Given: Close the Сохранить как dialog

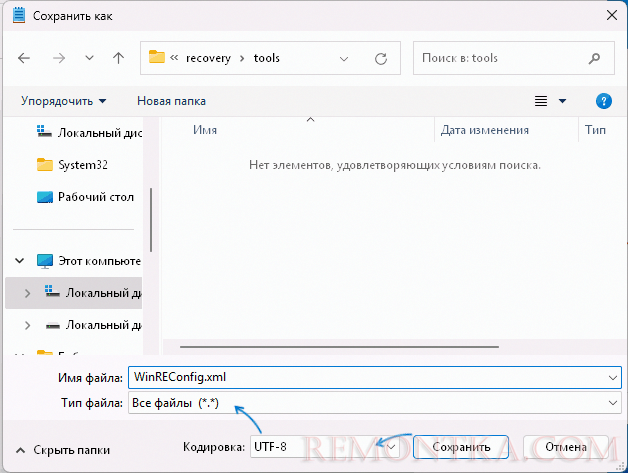Looking at the screenshot, I should (612, 16).
